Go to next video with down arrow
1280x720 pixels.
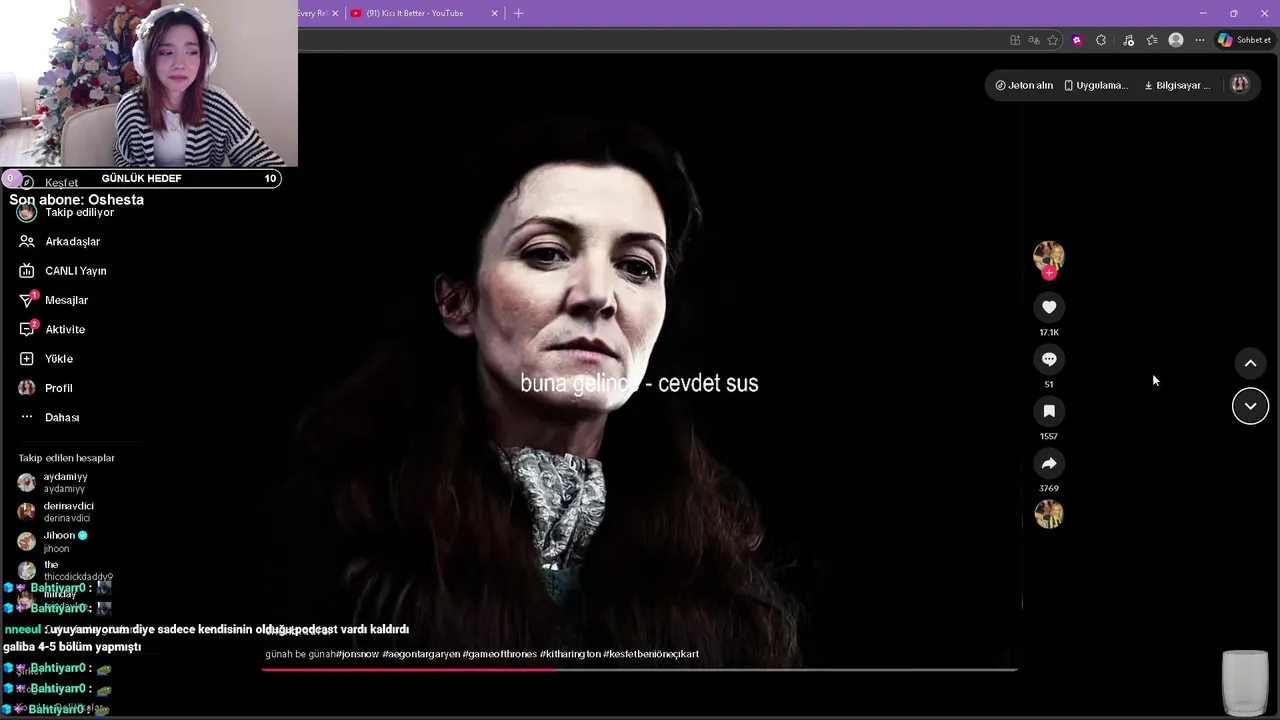[1250, 406]
